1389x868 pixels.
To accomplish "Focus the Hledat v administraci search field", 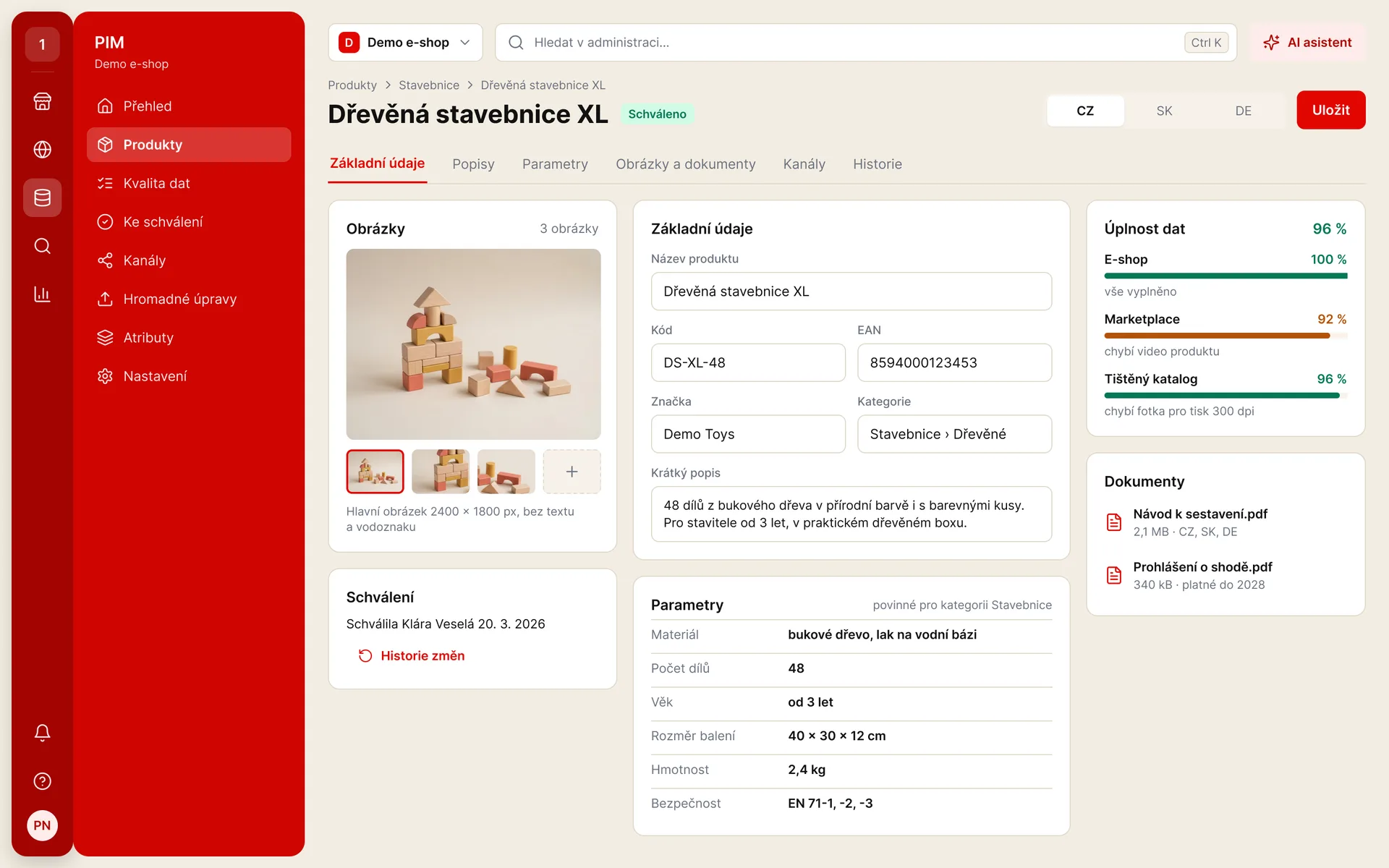I will click(x=865, y=43).
